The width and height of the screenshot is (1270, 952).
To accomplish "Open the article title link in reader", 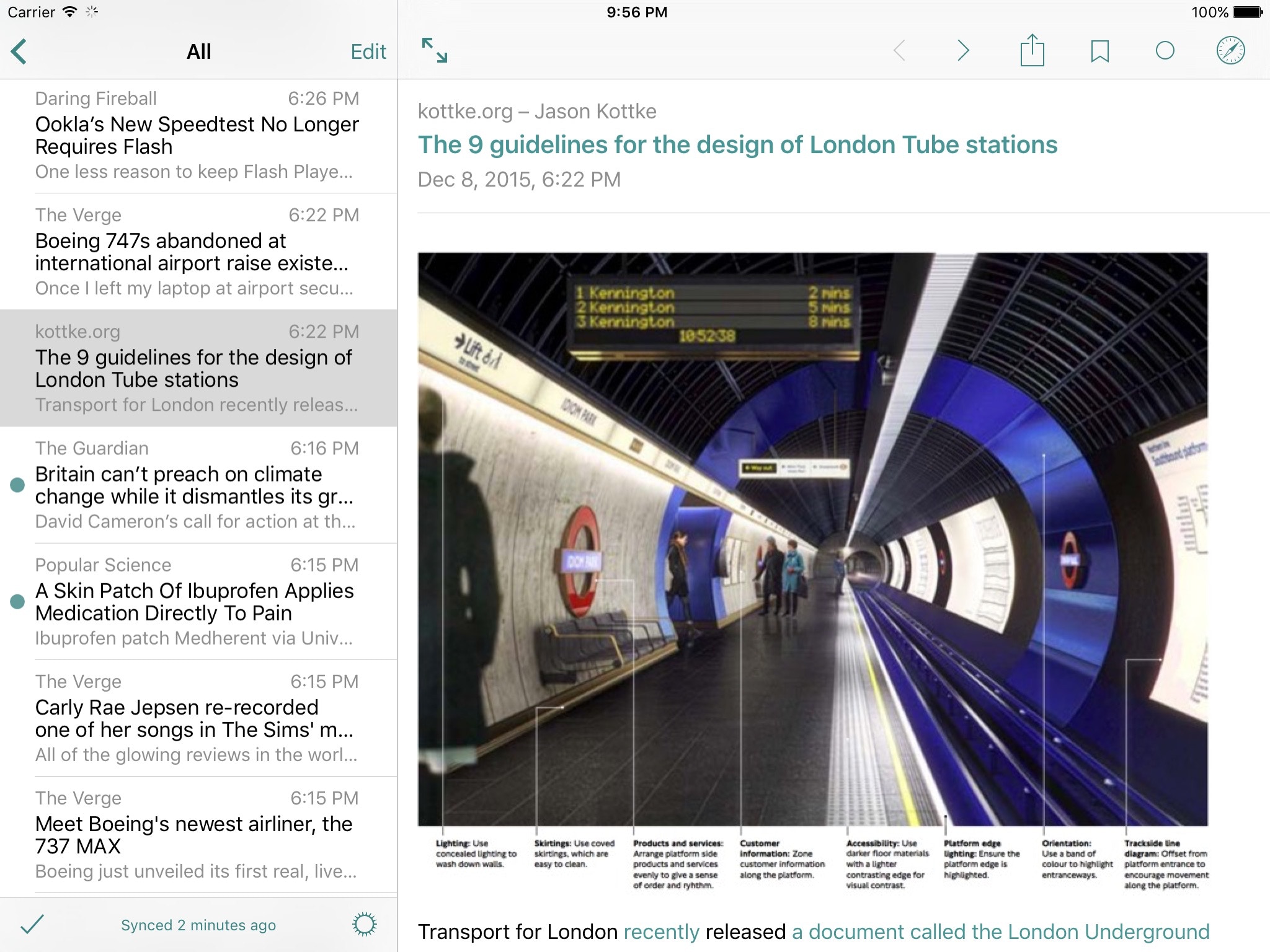I will coord(737,145).
